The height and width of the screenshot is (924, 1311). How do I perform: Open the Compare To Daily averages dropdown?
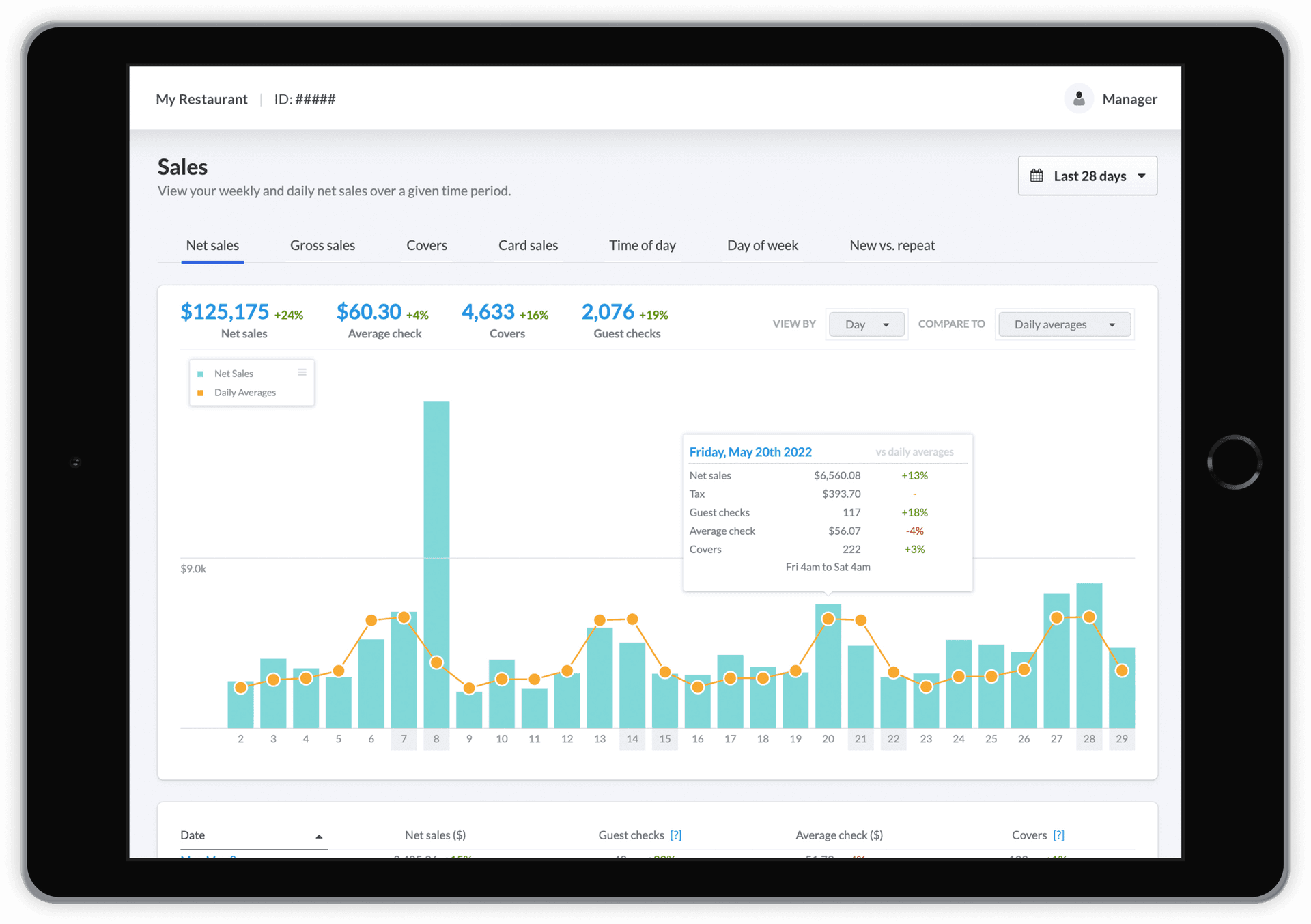[1064, 324]
